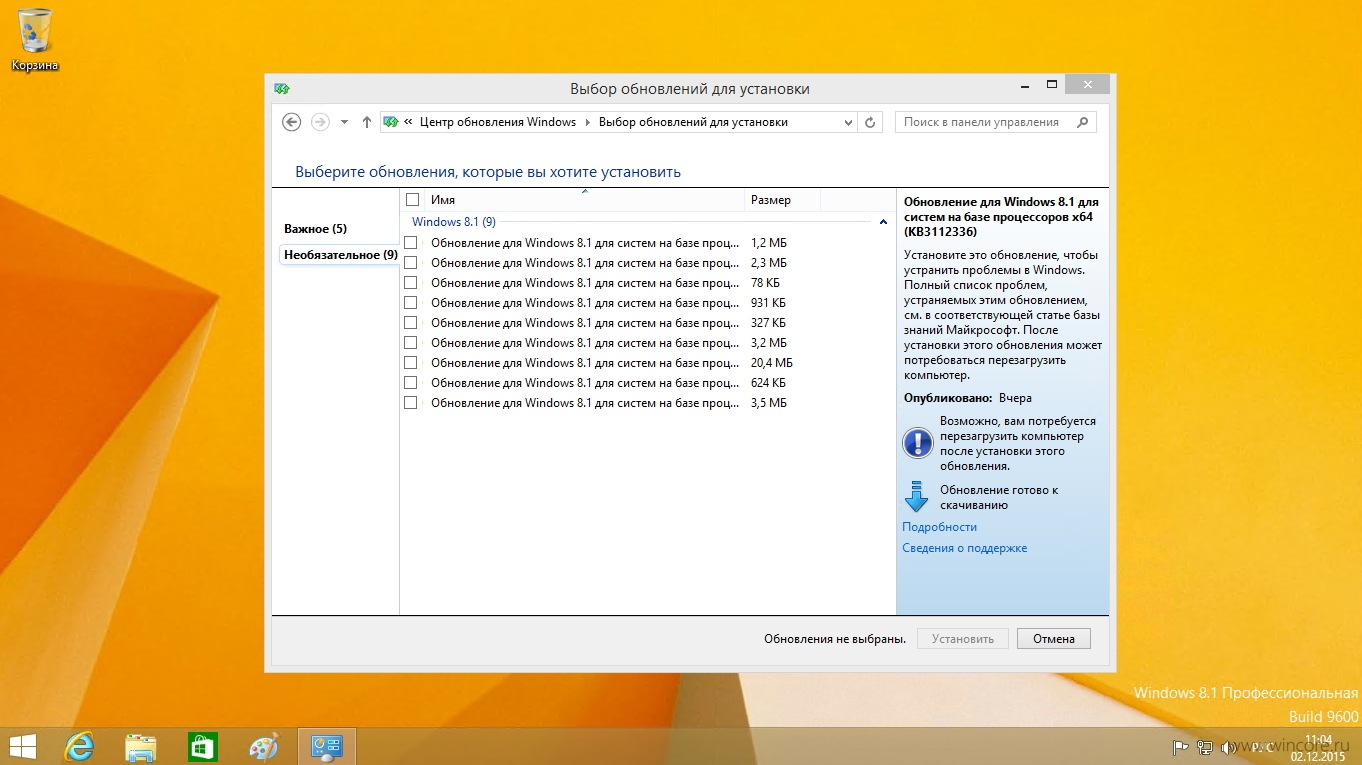Image resolution: width=1362 pixels, height=765 pixels.
Task: Select the 20,4 МБ update checkbox
Action: click(410, 362)
